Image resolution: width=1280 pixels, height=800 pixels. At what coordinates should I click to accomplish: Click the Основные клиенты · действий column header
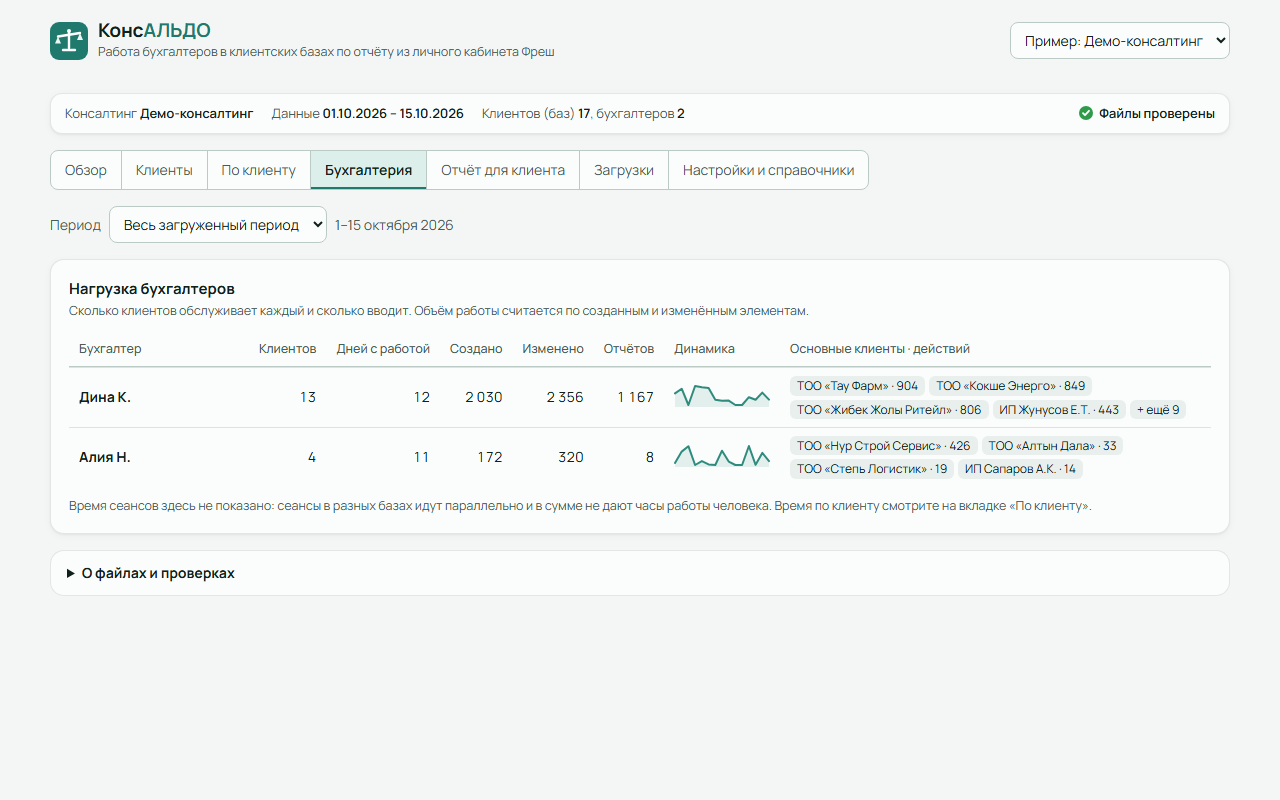pyautogui.click(x=880, y=349)
